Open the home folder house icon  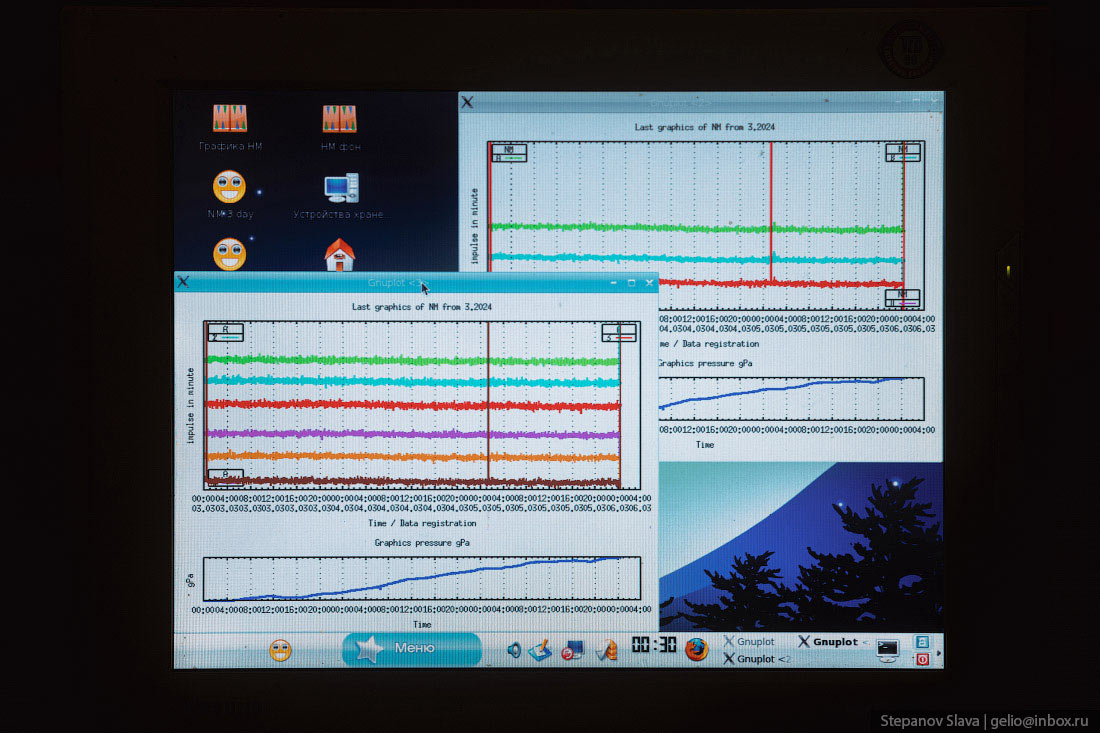tap(340, 255)
